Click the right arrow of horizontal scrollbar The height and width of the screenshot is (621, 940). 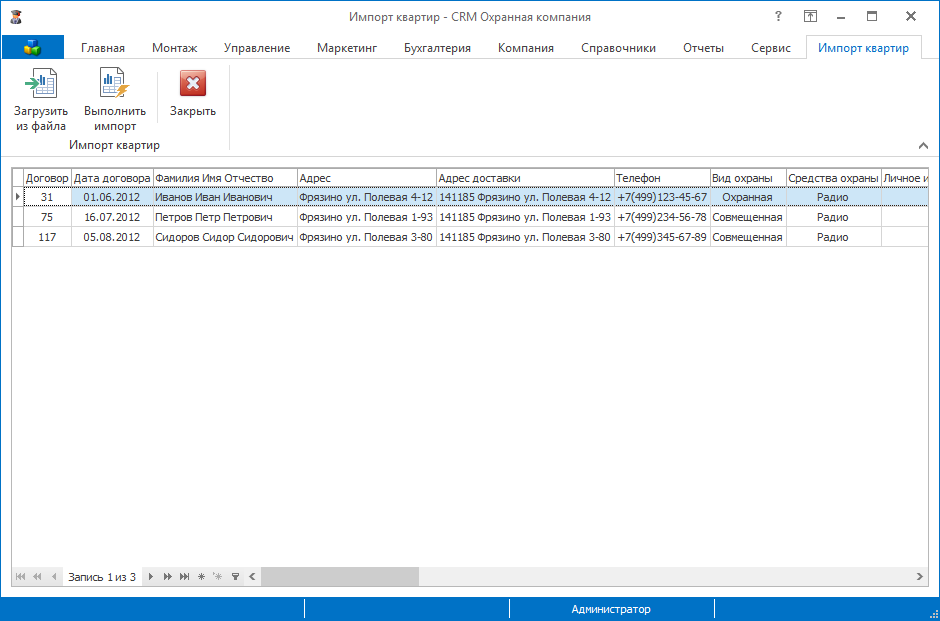pyautogui.click(x=920, y=577)
